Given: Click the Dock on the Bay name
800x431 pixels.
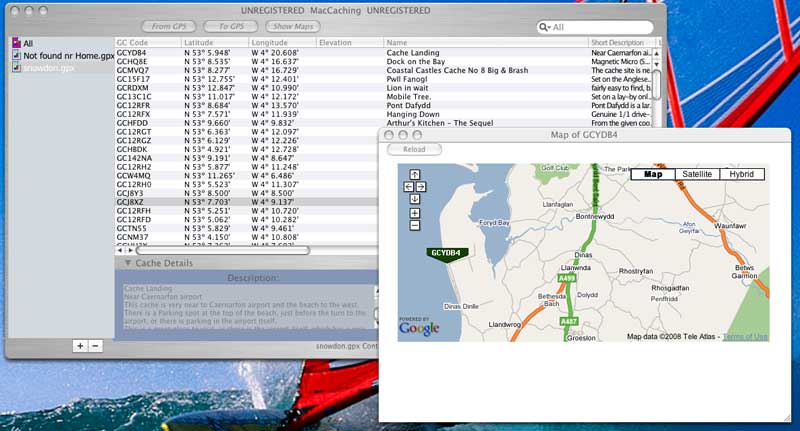Looking at the screenshot, I should click(416, 61).
